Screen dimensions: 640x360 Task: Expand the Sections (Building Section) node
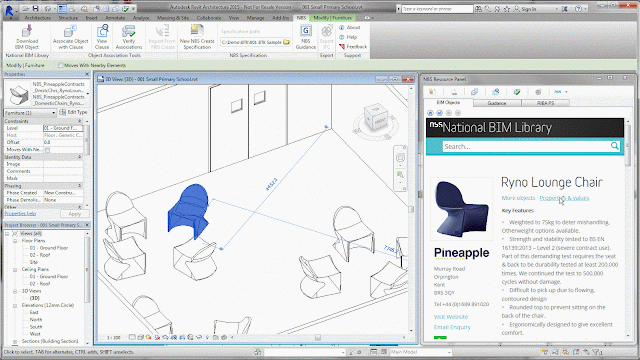tap(15, 341)
